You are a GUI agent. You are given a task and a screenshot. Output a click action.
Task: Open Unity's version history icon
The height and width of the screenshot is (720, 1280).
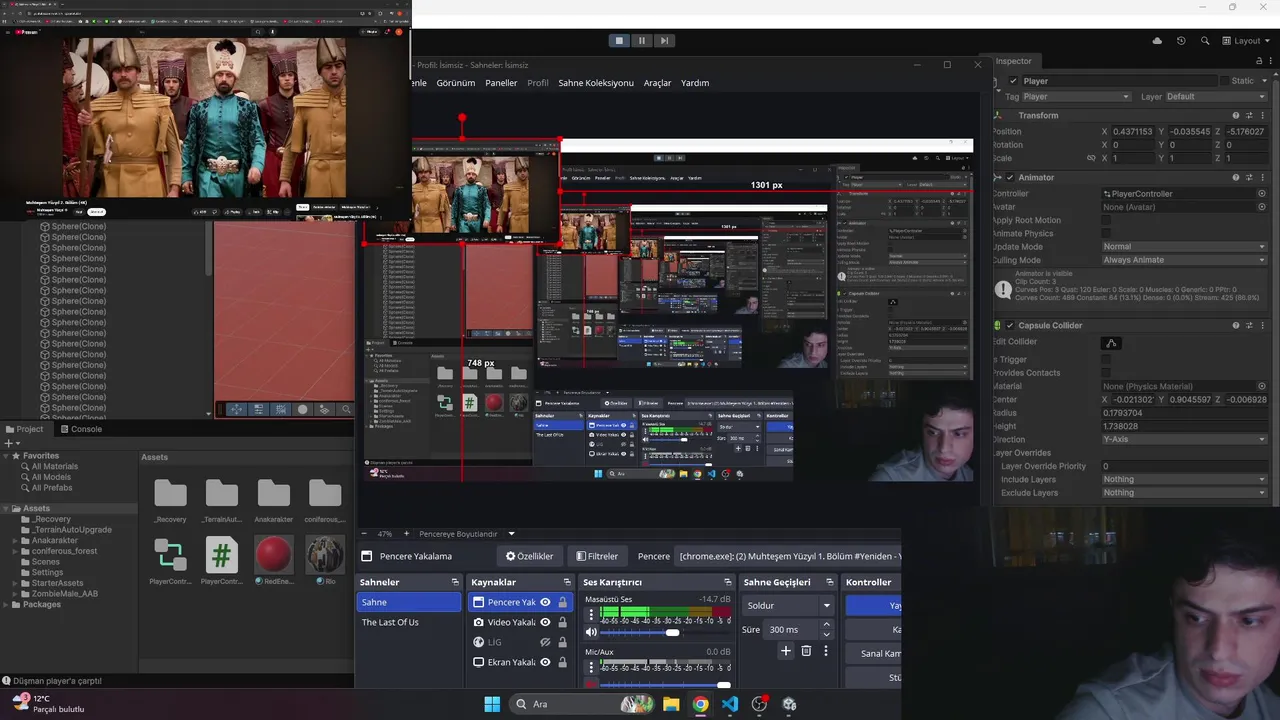click(x=1181, y=41)
